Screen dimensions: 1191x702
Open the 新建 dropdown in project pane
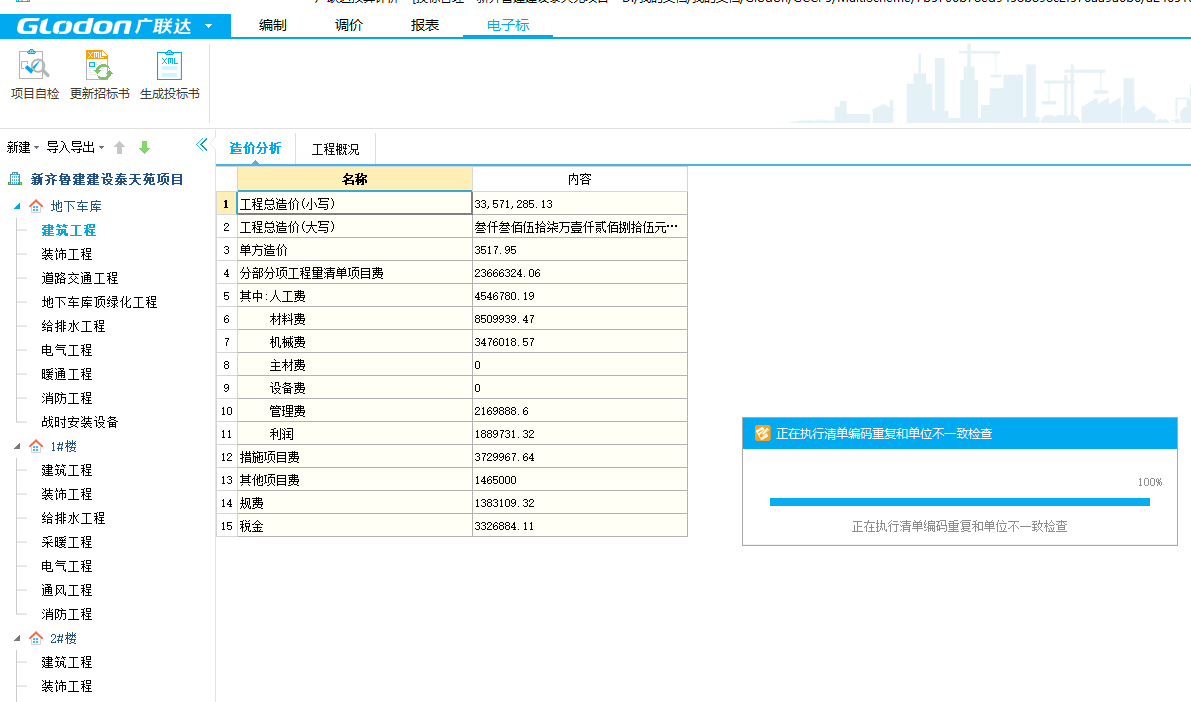coord(23,147)
